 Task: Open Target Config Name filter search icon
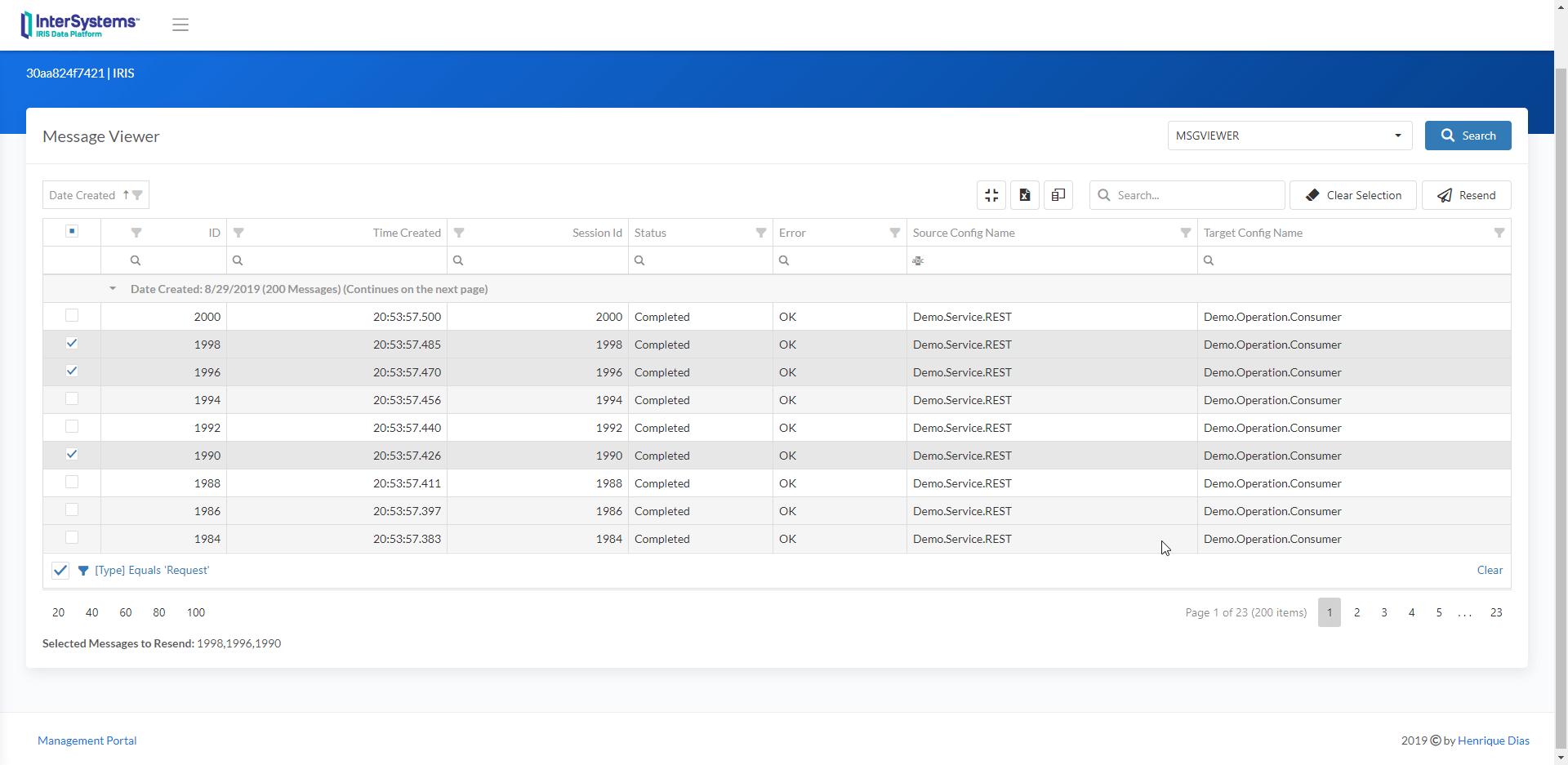click(1209, 260)
